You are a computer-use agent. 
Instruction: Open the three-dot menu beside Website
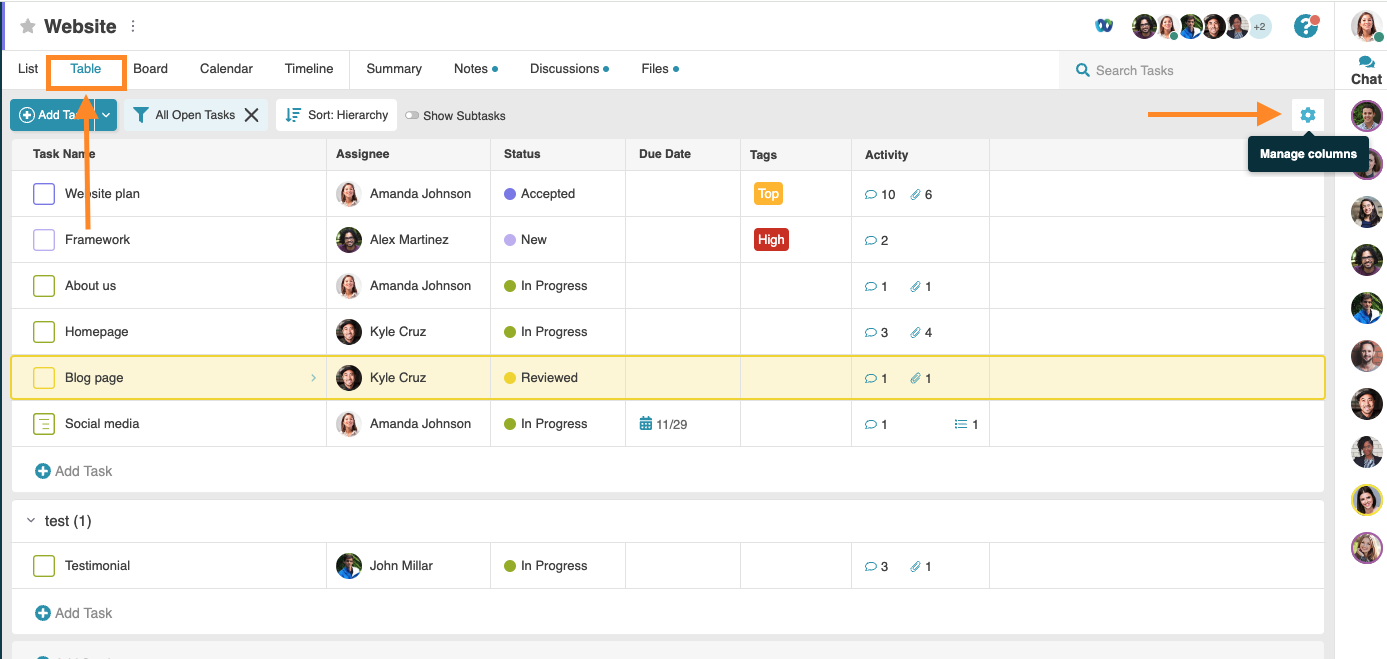coord(132,25)
